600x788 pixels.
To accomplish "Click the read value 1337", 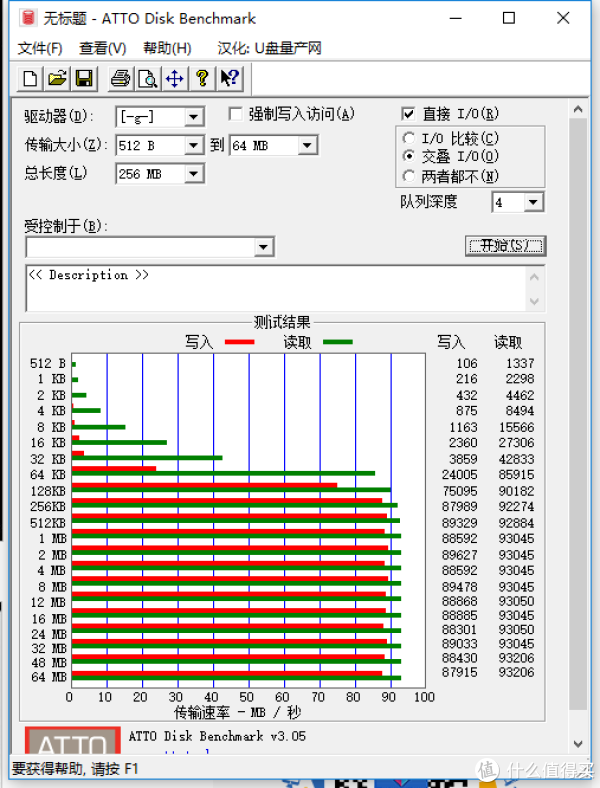I will click(x=520, y=363).
